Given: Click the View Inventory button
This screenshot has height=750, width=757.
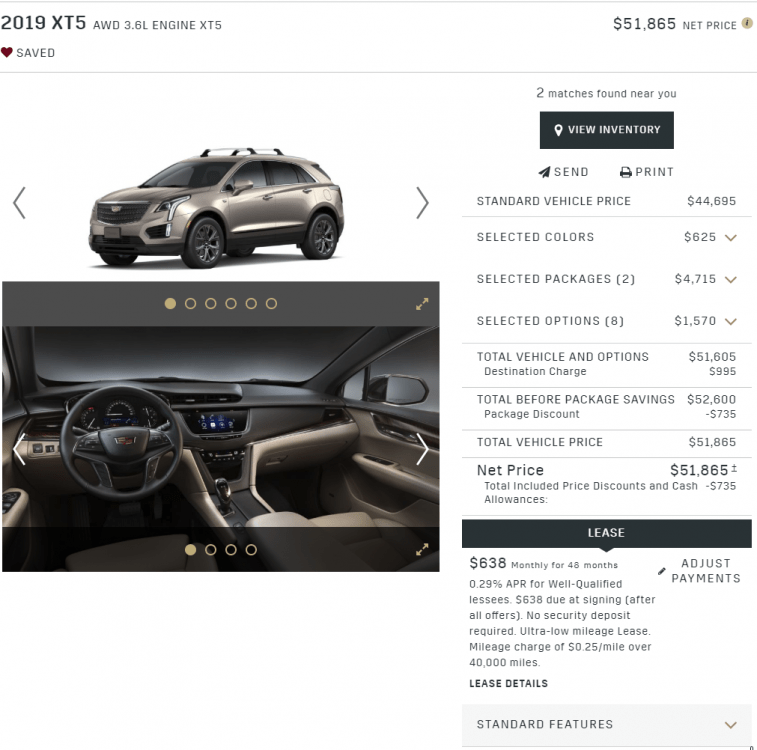Looking at the screenshot, I should [x=606, y=130].
